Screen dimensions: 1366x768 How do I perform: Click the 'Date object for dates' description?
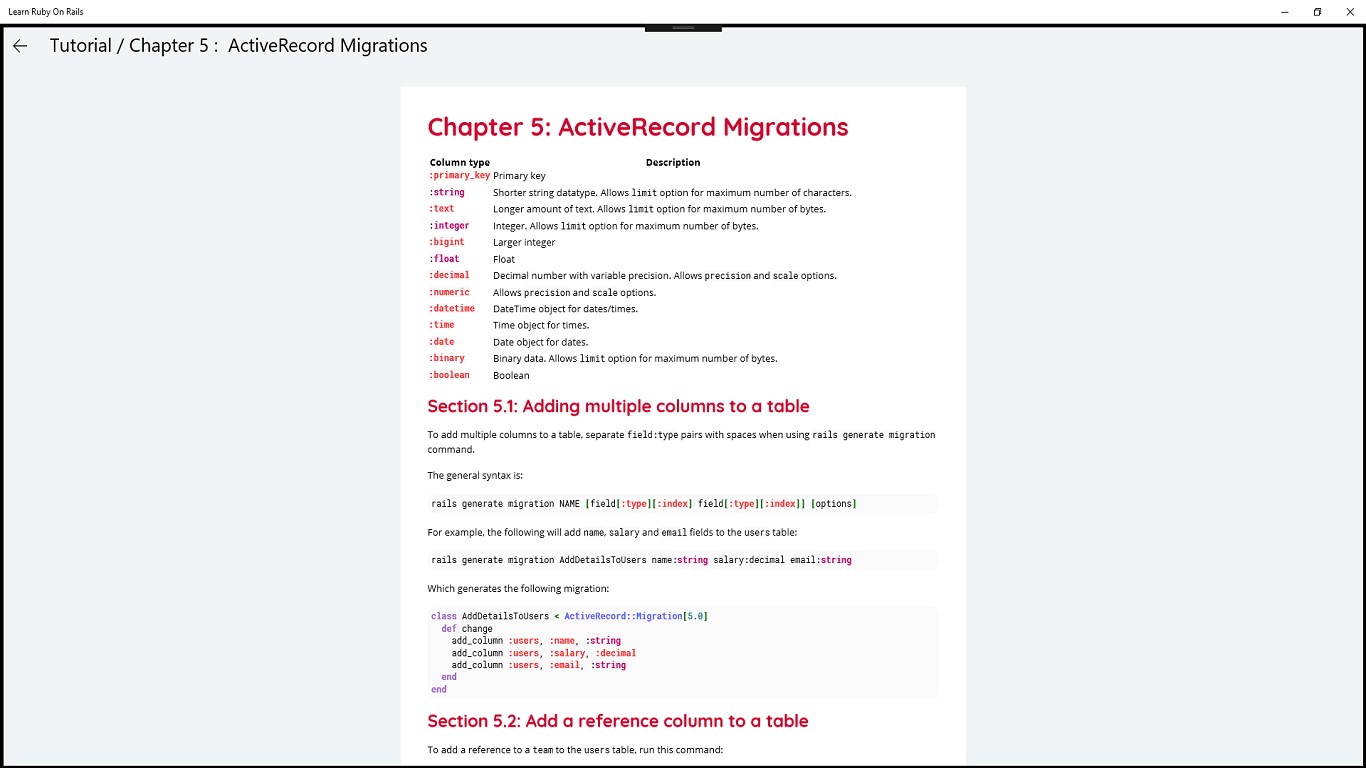click(x=540, y=342)
